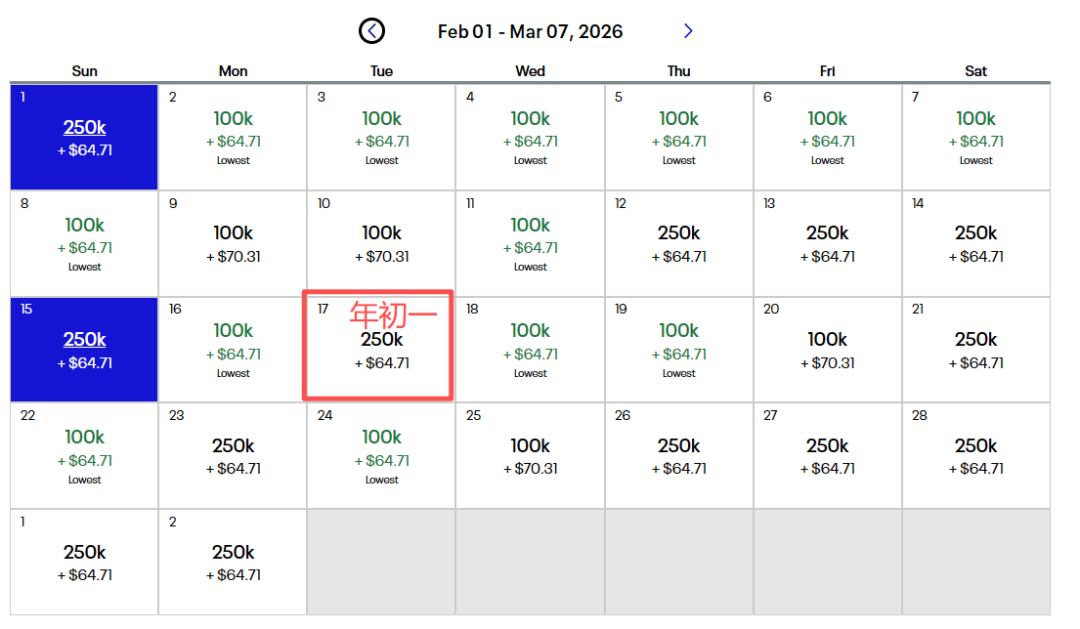Viewport: 1080px width, 629px height.
Task: Click the 250k link on February 1
Action: pyautogui.click(x=85, y=128)
